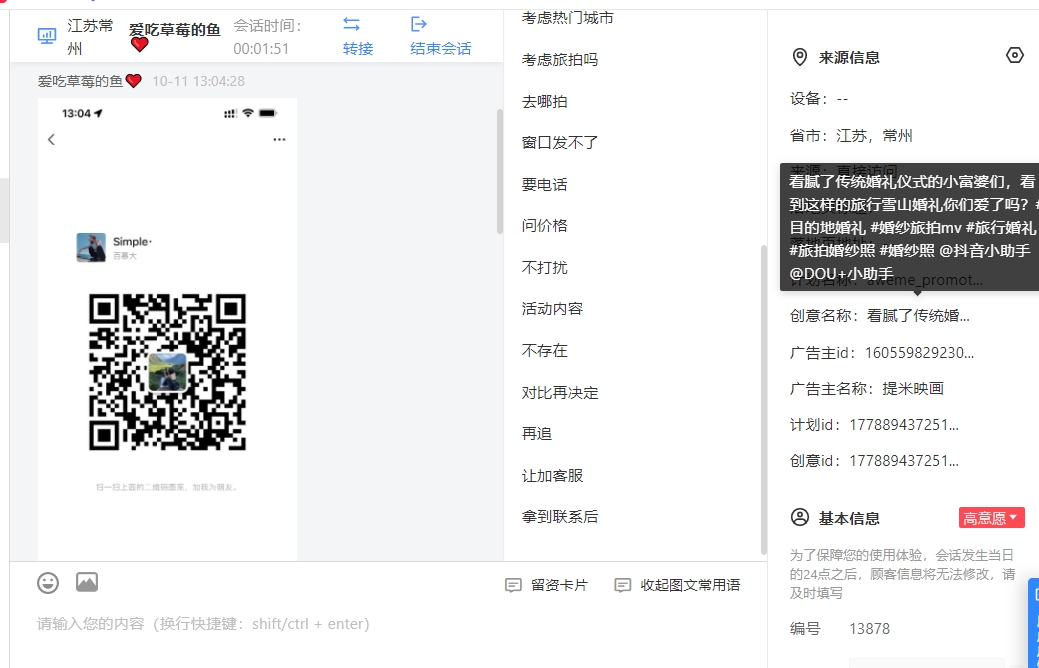Image resolution: width=1039 pixels, height=668 pixels.
Task: Select quick phrase 不打扰
Action: click(x=545, y=267)
